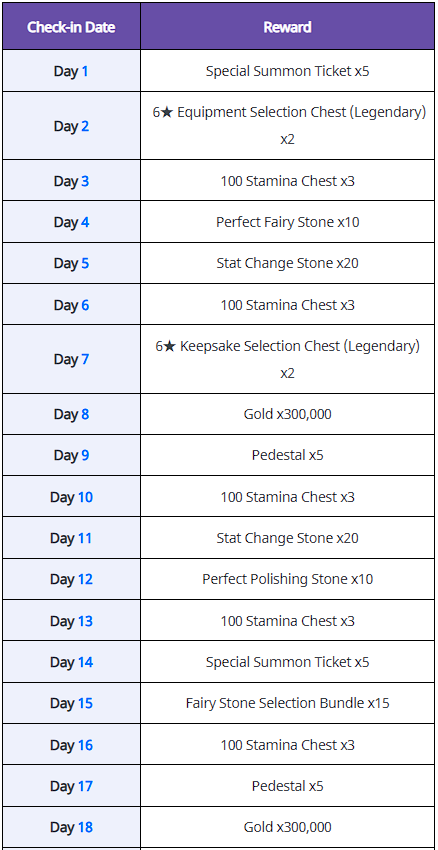Screen dimensions: 438x850
Task: Click the Day 2 date cell
Action: [71, 126]
